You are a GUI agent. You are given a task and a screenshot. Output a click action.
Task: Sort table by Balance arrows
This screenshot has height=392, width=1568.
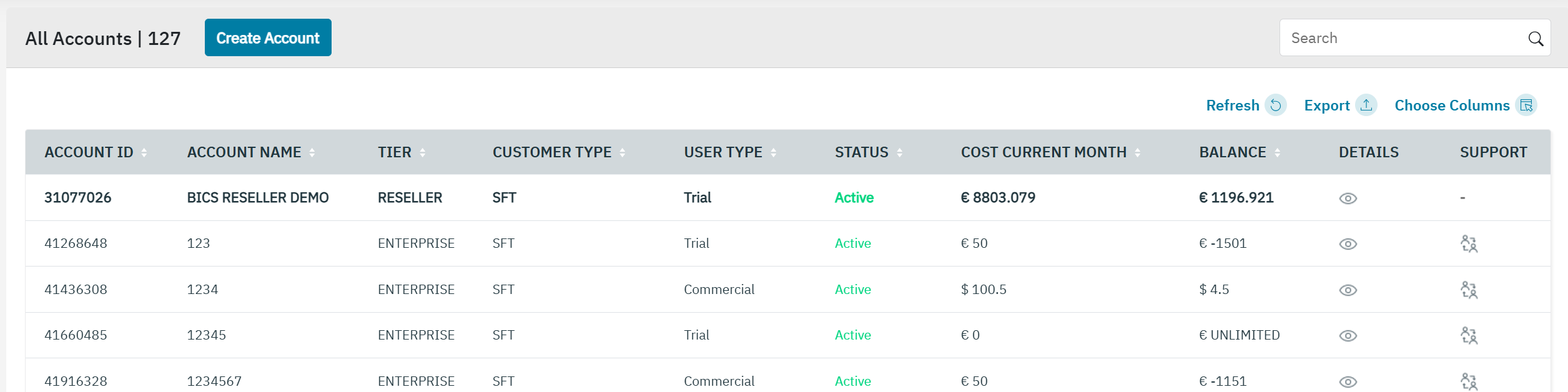click(1278, 153)
